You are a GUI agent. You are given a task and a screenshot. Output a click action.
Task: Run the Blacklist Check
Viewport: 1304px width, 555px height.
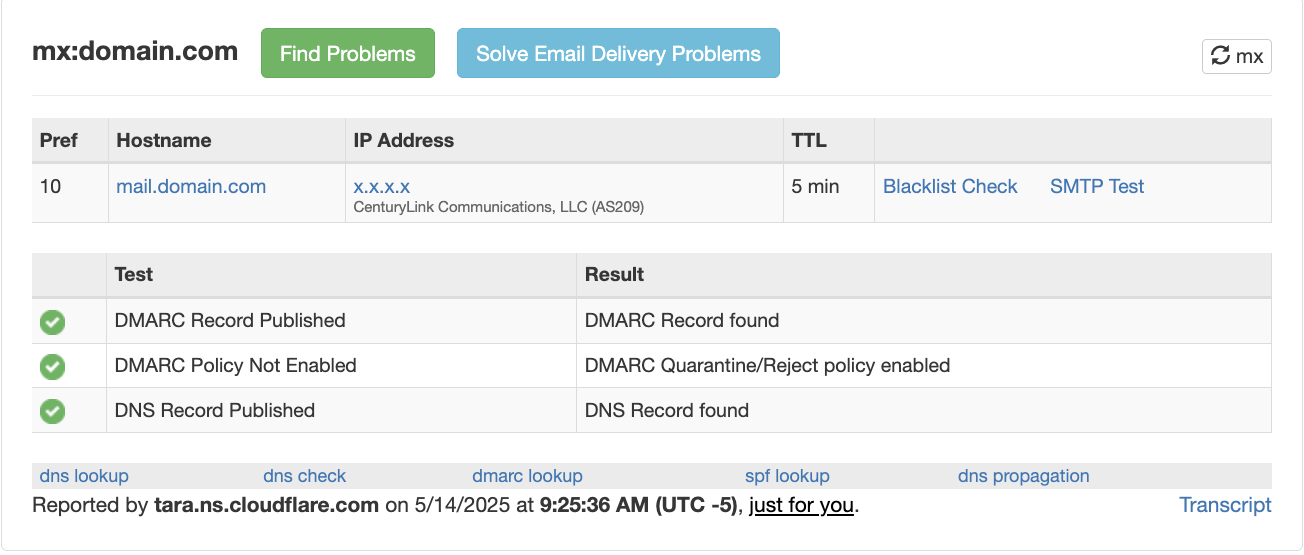(x=950, y=187)
